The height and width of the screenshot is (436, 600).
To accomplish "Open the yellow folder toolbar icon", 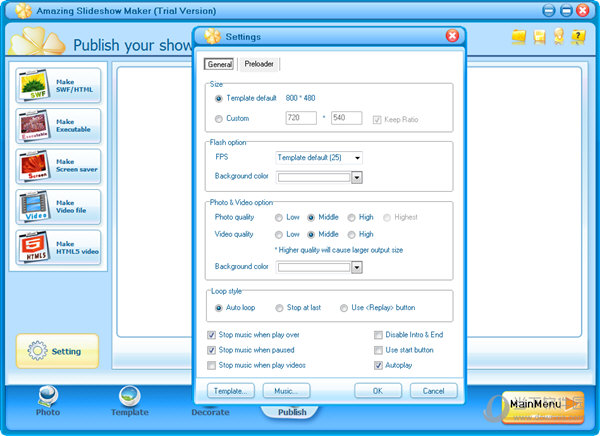I will click(x=518, y=37).
